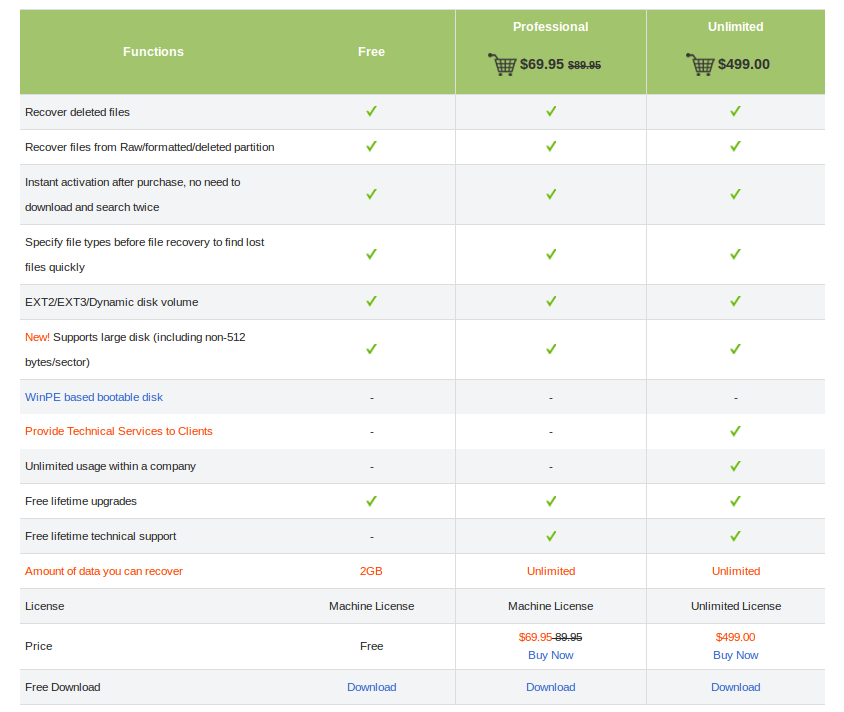Click Unlimited checkmark for Provide Technical Services
Viewport: 844px width, 712px height.
pyautogui.click(x=735, y=431)
